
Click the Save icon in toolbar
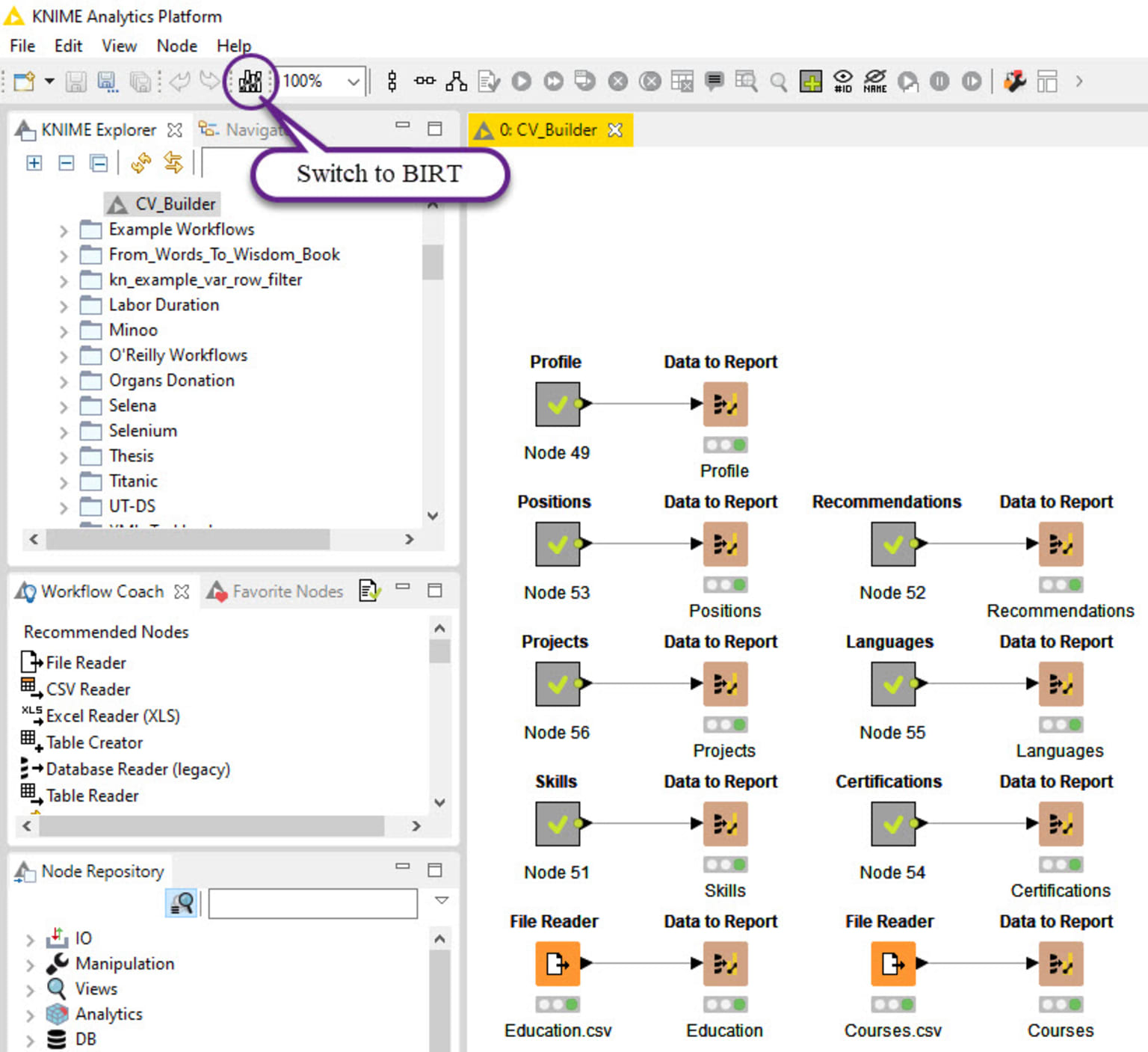click(x=75, y=81)
